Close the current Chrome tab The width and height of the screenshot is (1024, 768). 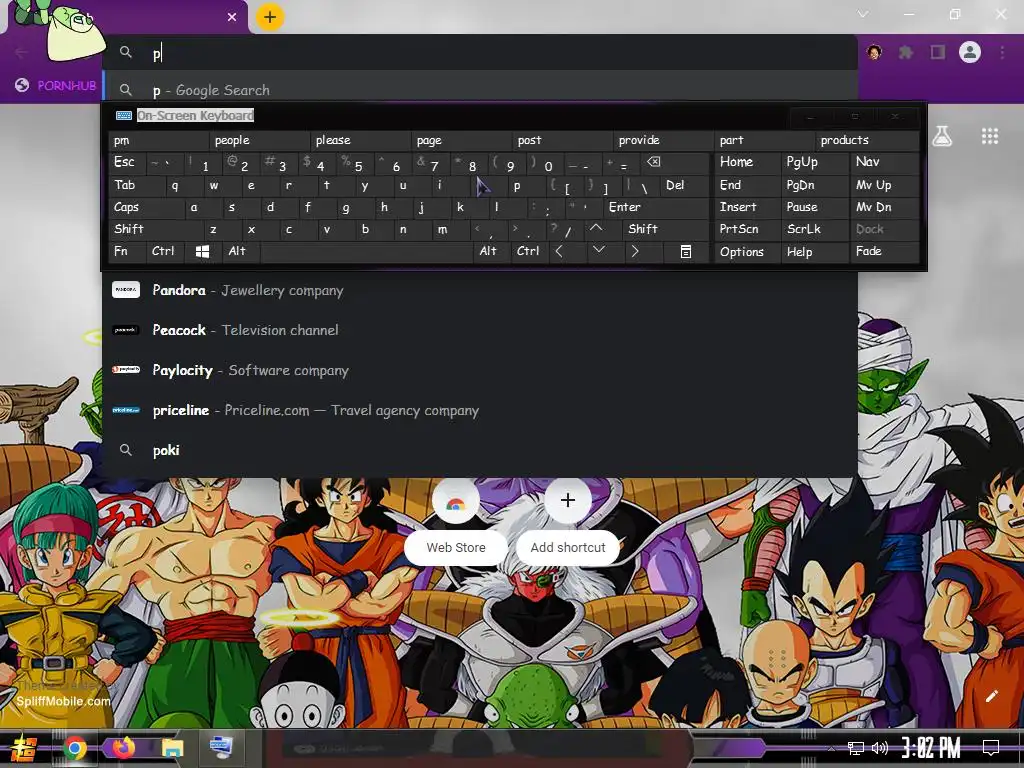coord(232,17)
